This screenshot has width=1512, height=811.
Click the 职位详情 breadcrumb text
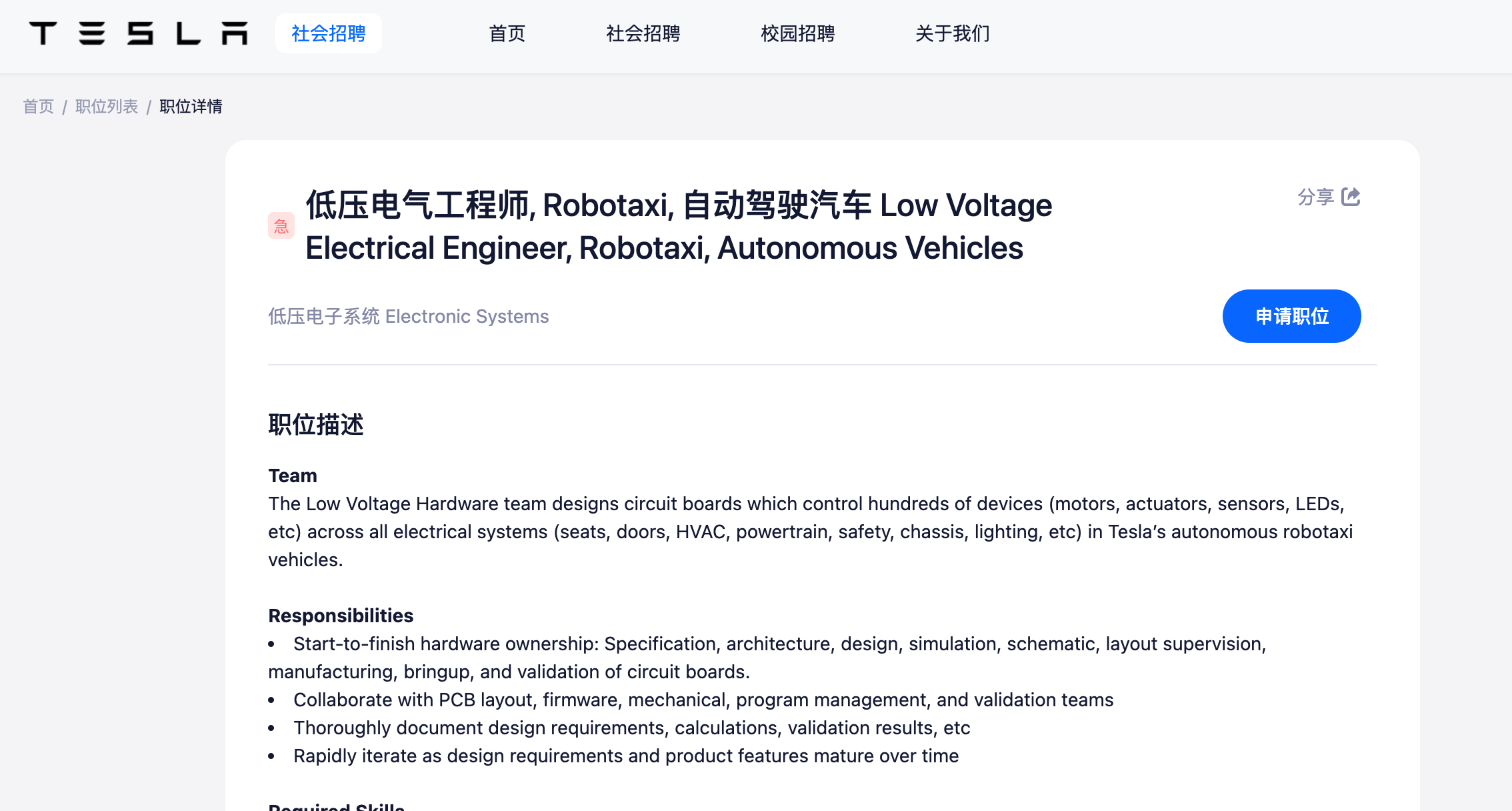pos(191,107)
